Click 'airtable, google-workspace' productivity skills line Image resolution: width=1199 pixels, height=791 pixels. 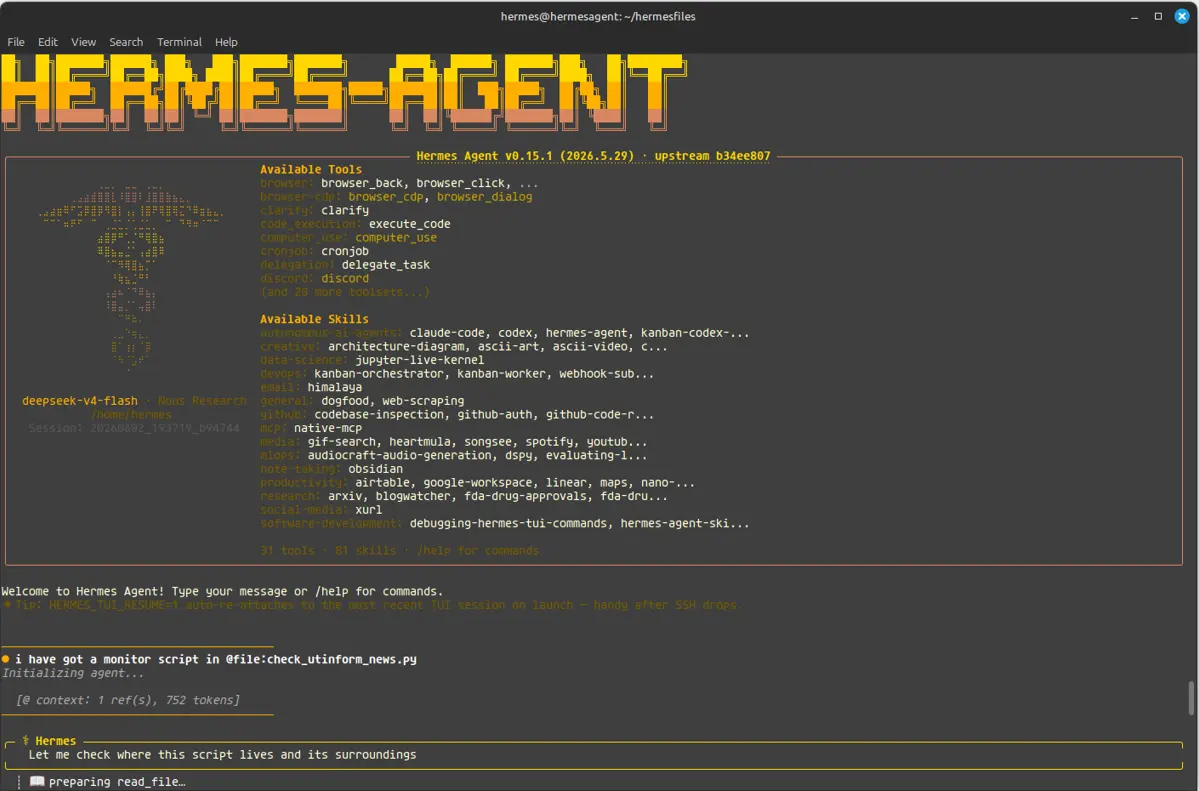click(x=525, y=483)
